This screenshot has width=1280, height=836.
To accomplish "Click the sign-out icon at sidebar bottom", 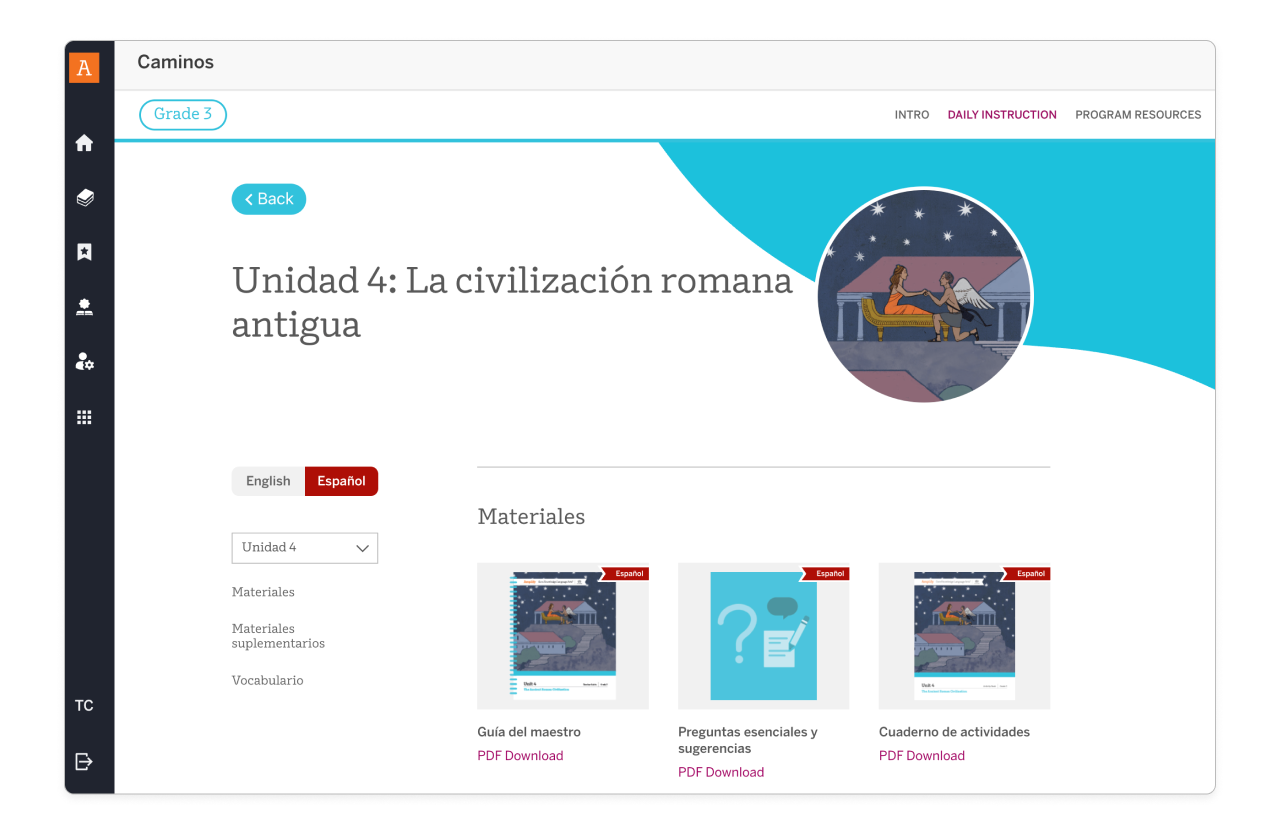I will click(84, 761).
